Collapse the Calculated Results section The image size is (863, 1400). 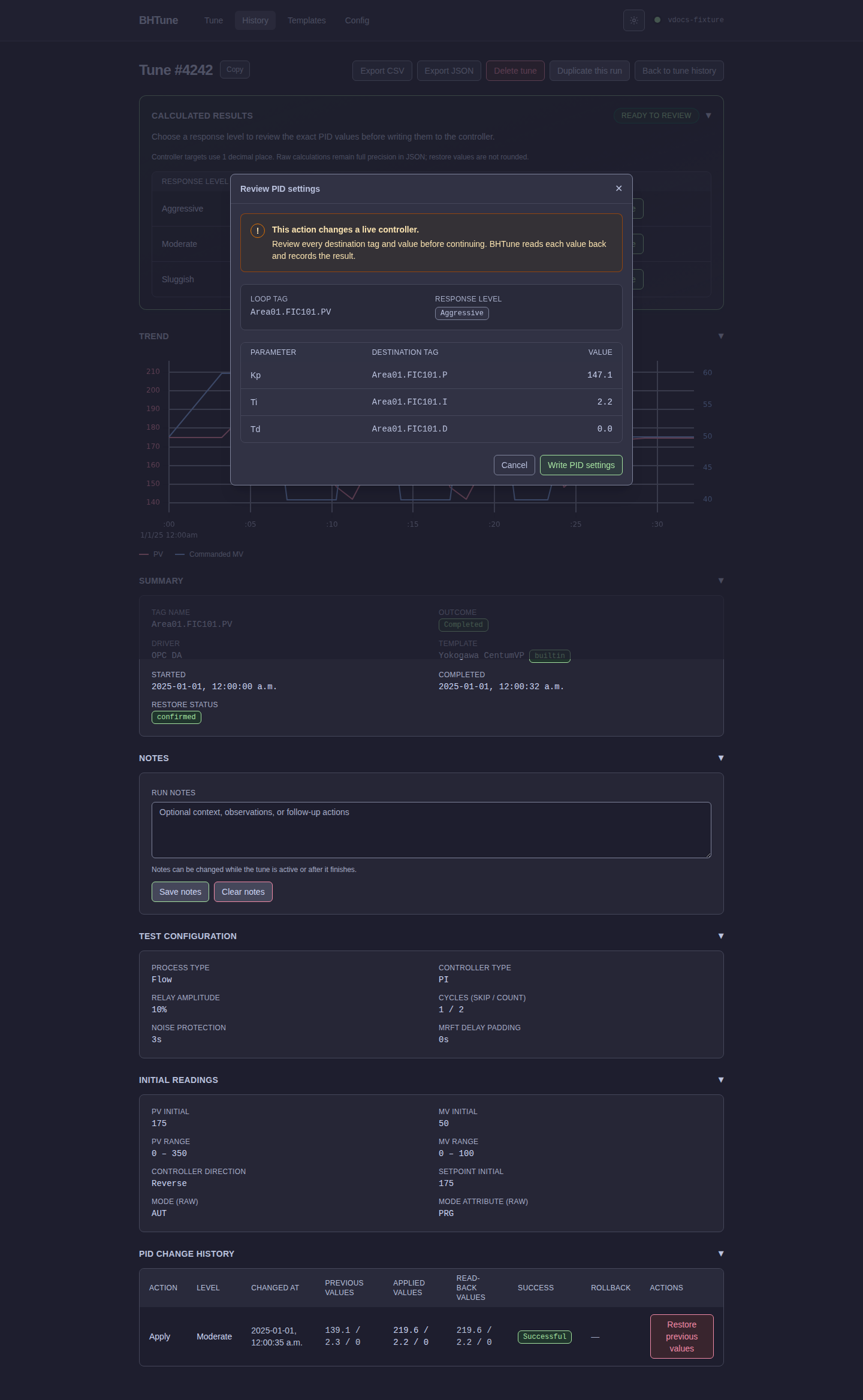click(708, 116)
